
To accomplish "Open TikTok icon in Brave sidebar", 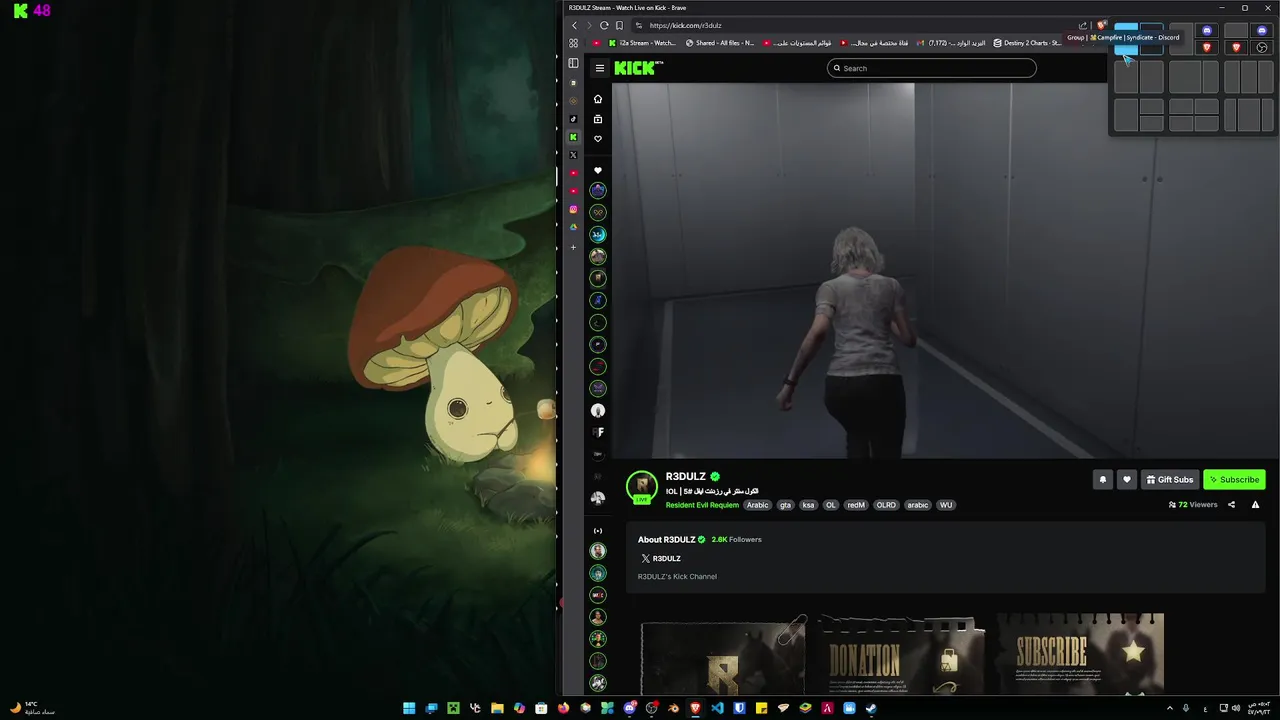I will click(573, 119).
